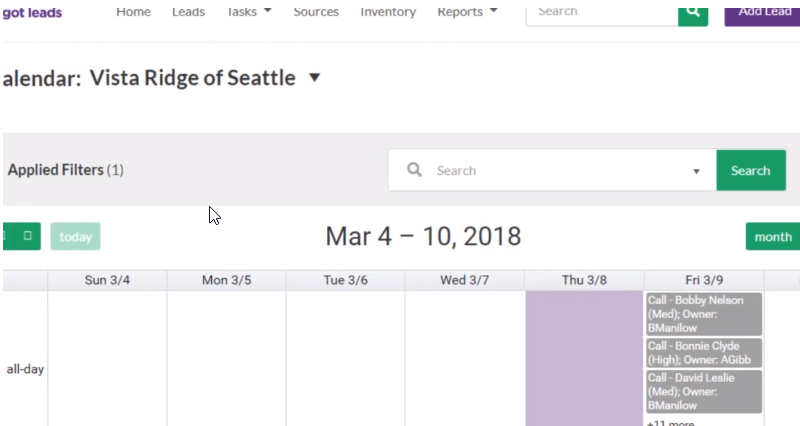800x426 pixels.
Task: Click into the top navigation search field
Action: [x=600, y=12]
